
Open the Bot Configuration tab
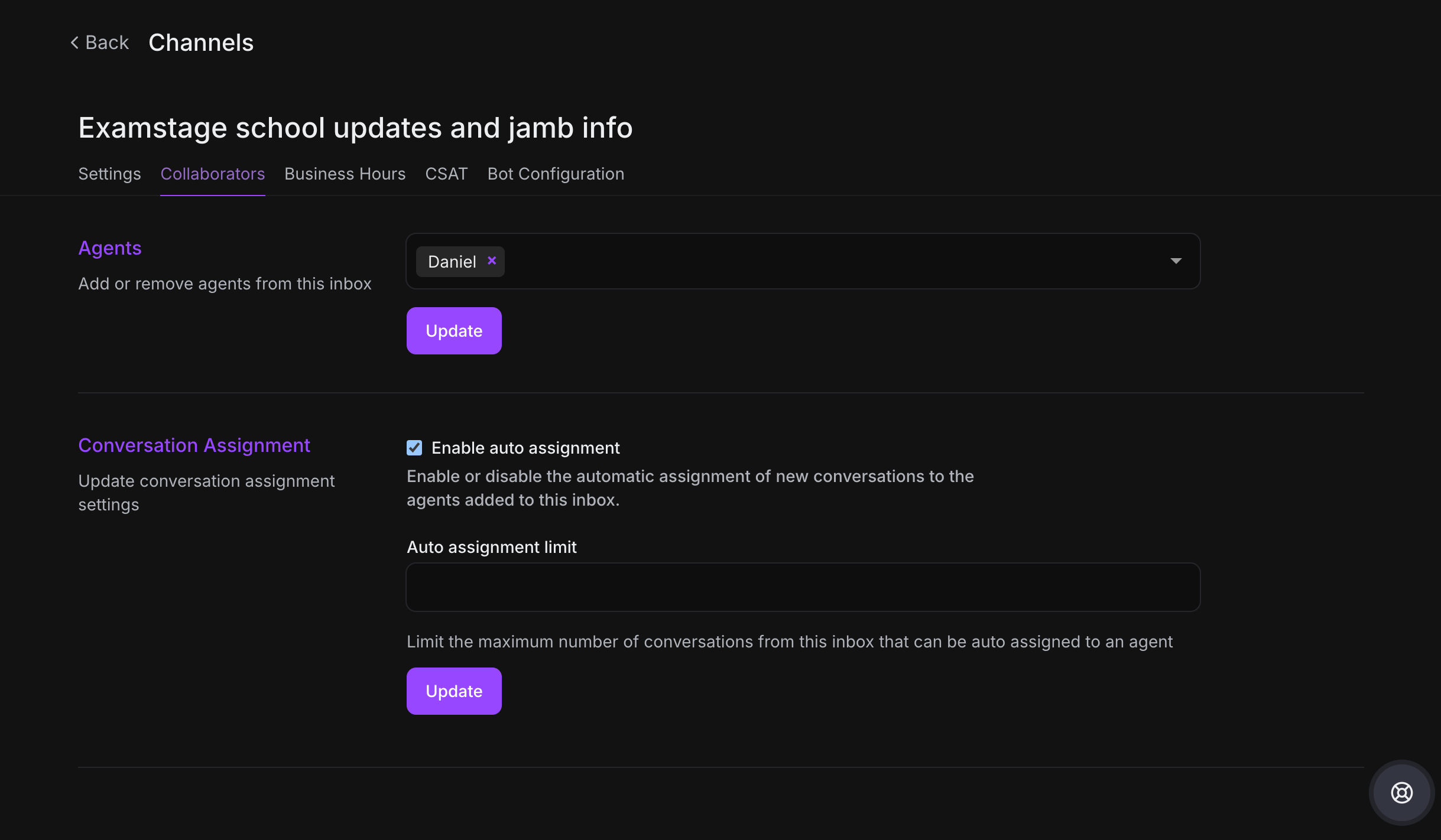556,174
